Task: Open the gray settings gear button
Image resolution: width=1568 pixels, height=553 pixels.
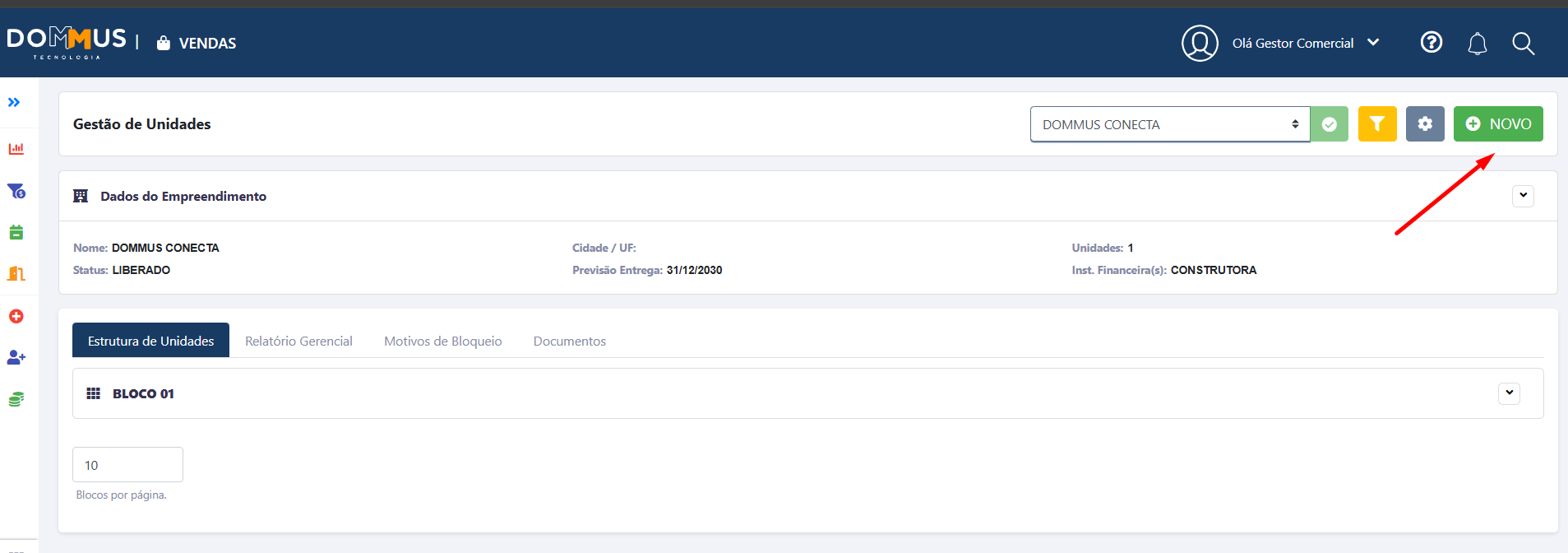Action: [x=1425, y=124]
